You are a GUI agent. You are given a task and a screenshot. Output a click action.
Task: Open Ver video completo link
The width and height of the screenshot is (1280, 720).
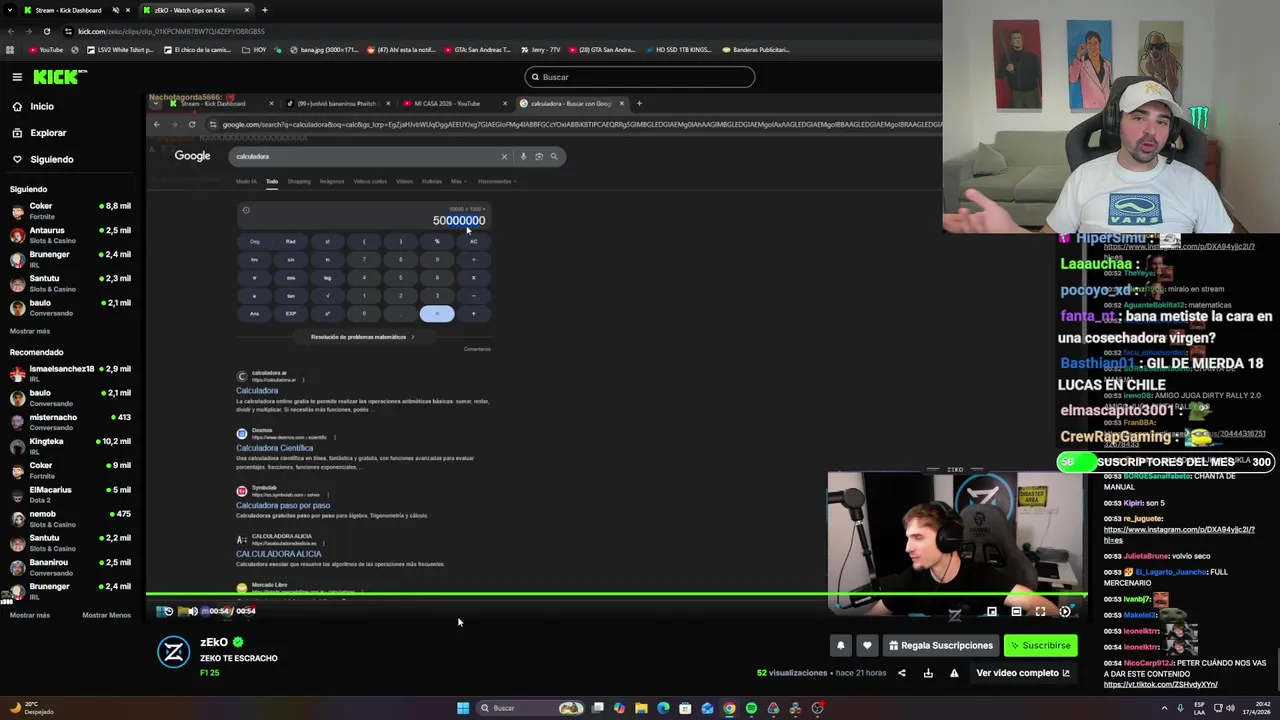point(1023,673)
